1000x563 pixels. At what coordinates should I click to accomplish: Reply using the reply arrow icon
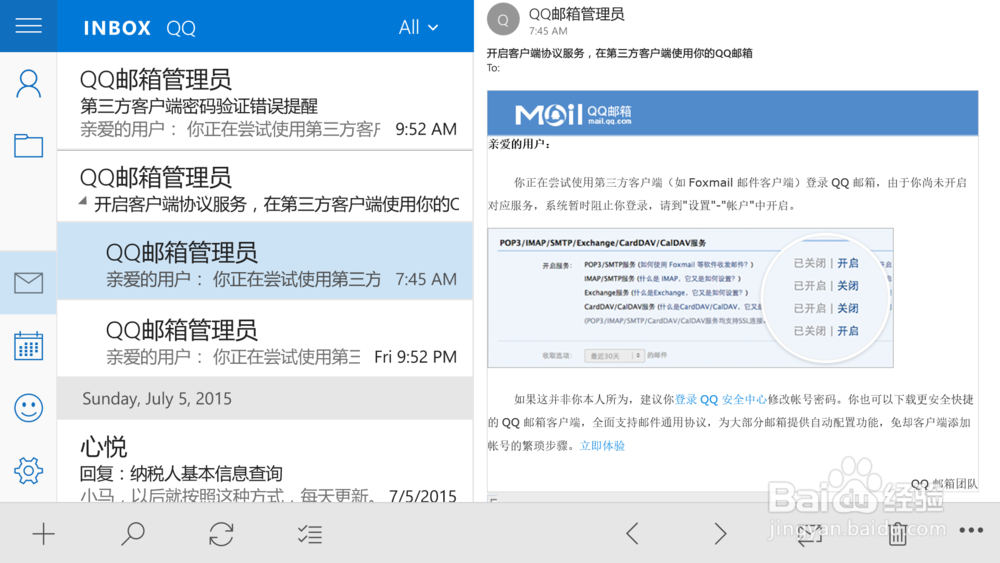[x=809, y=534]
